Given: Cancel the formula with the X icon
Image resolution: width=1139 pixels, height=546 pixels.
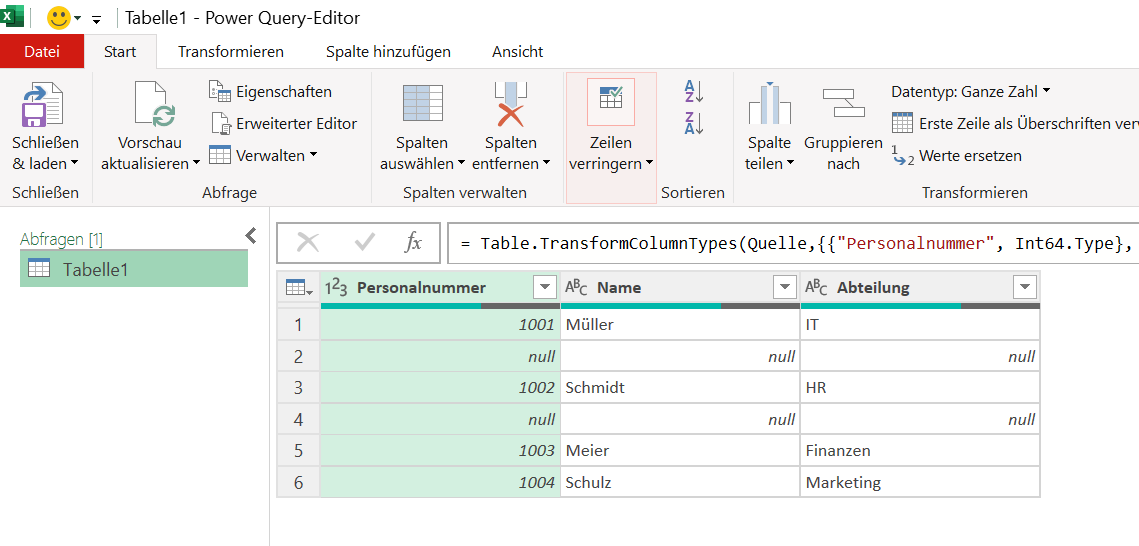Looking at the screenshot, I should click(308, 243).
